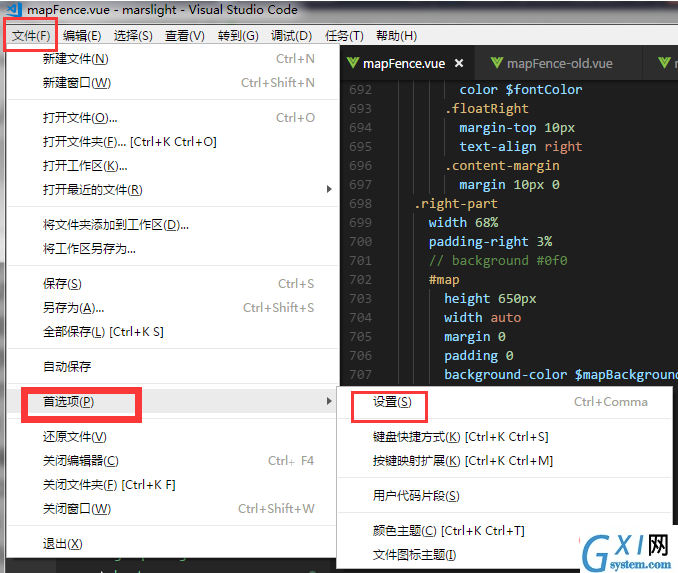The image size is (678, 573).
Task: Expand the 首选项(P) submenu
Action: [173, 402]
